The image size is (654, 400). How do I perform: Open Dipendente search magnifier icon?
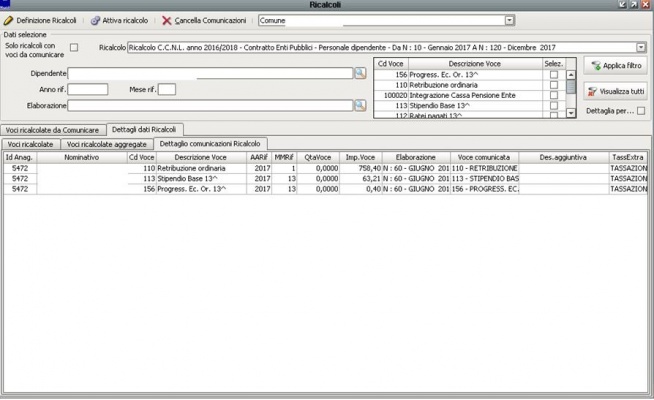click(x=360, y=73)
